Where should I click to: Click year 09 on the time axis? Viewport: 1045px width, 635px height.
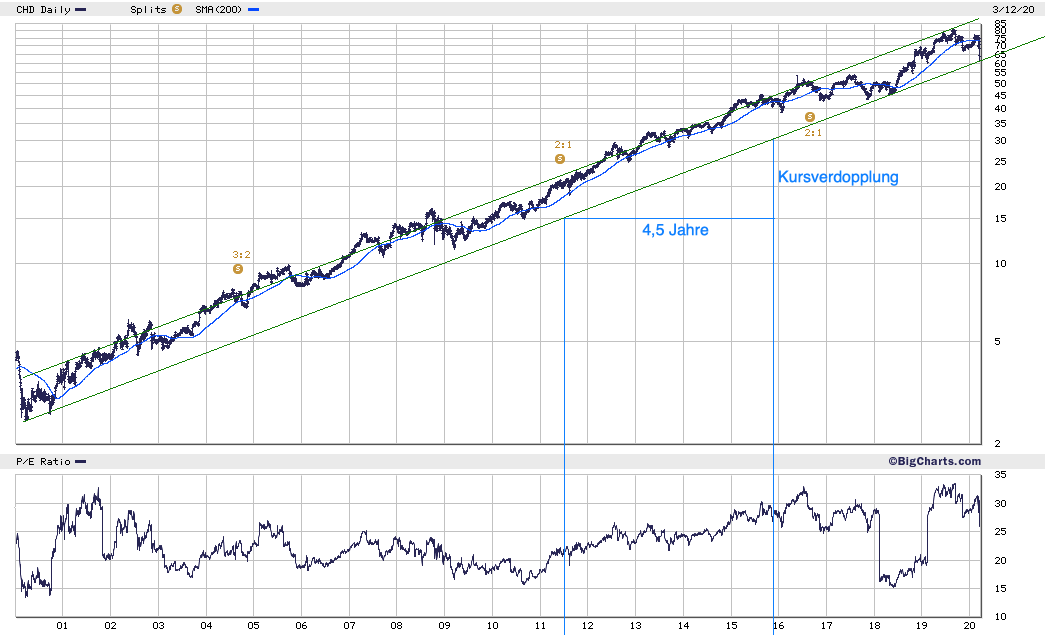pos(445,626)
